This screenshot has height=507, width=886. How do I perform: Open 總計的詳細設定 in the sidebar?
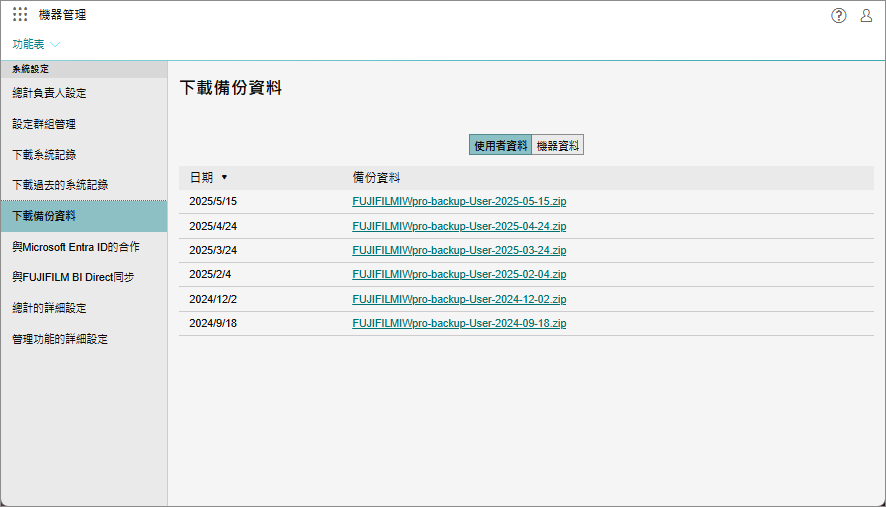pos(49,308)
